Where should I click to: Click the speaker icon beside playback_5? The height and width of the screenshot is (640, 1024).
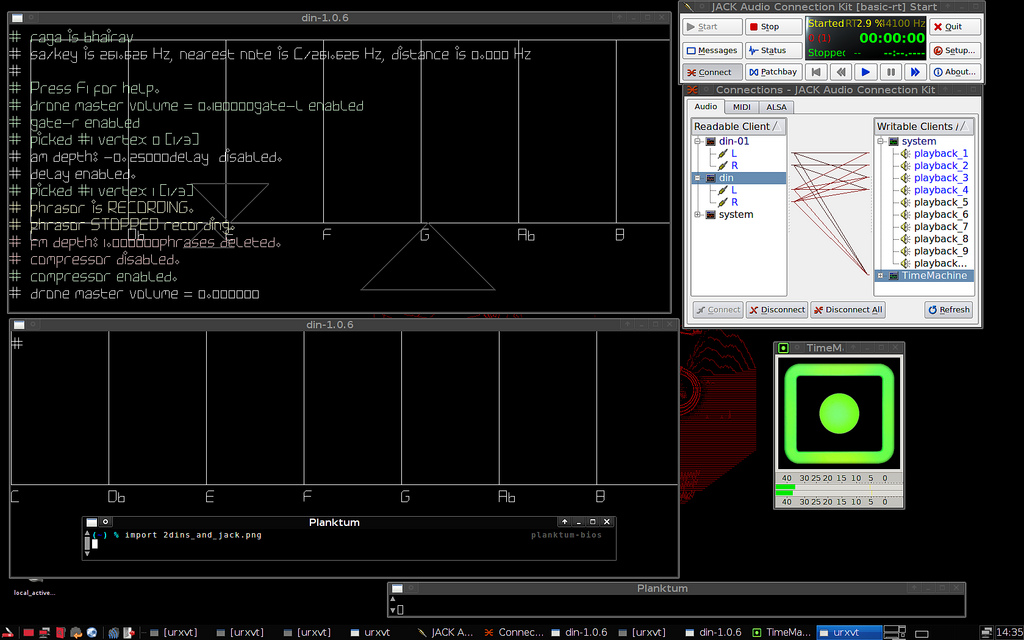pos(905,202)
